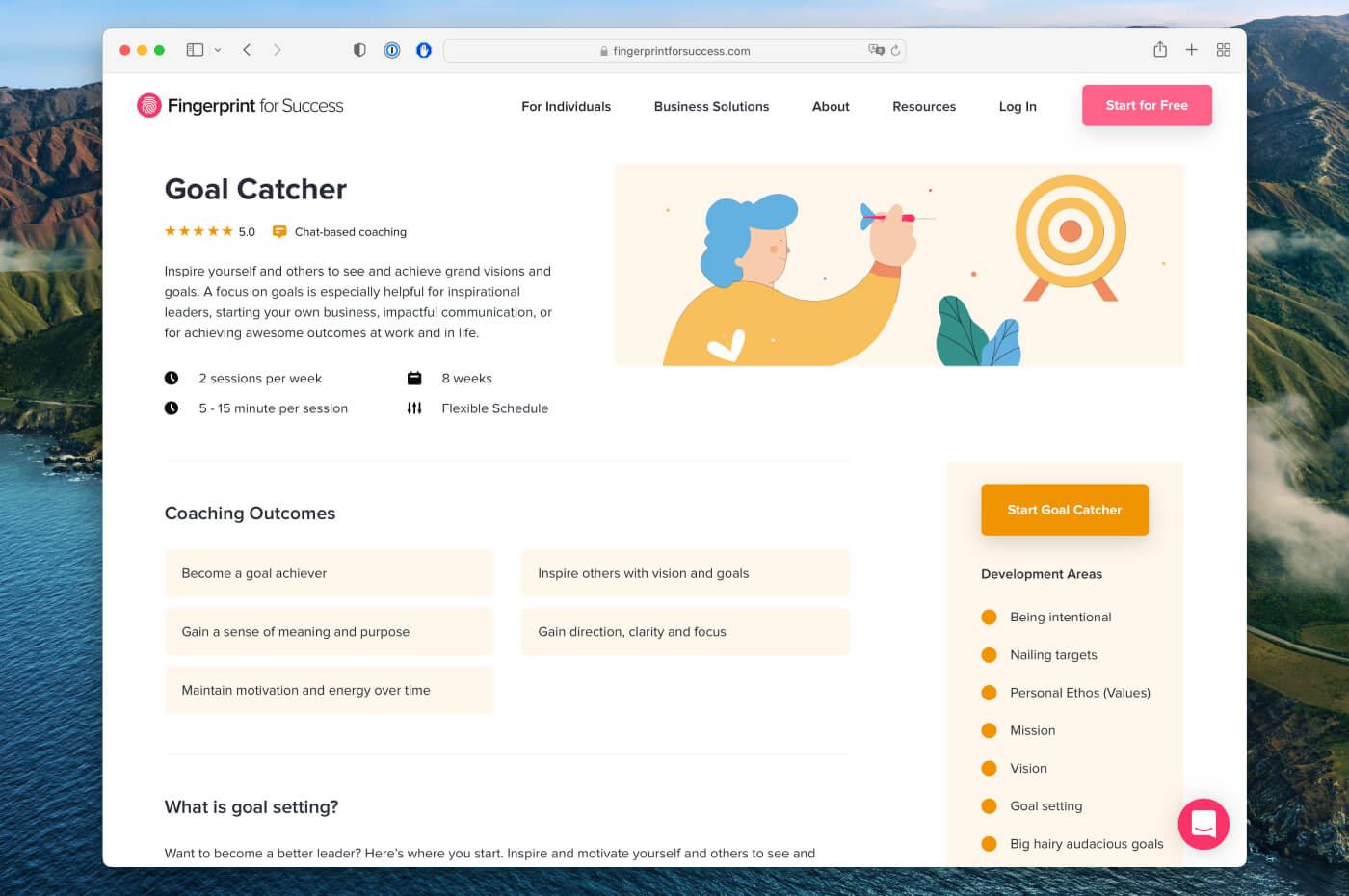Open the sidebar options dropdown chevron
The width and height of the screenshot is (1349, 896).
tap(218, 50)
